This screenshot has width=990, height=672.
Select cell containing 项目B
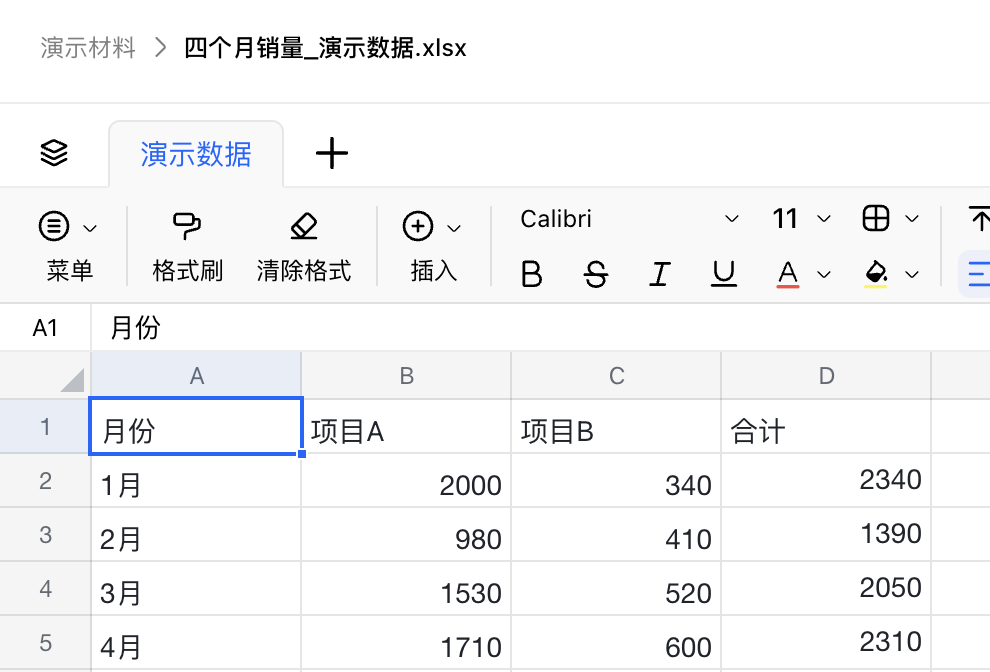[x=616, y=426]
